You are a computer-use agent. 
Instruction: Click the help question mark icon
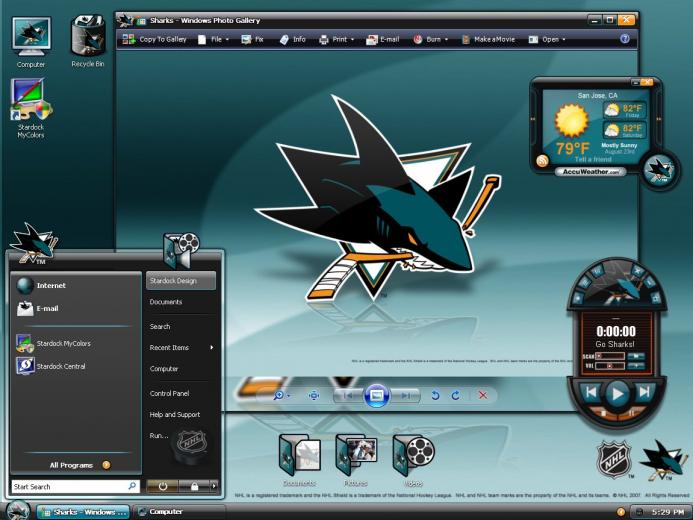coord(625,39)
